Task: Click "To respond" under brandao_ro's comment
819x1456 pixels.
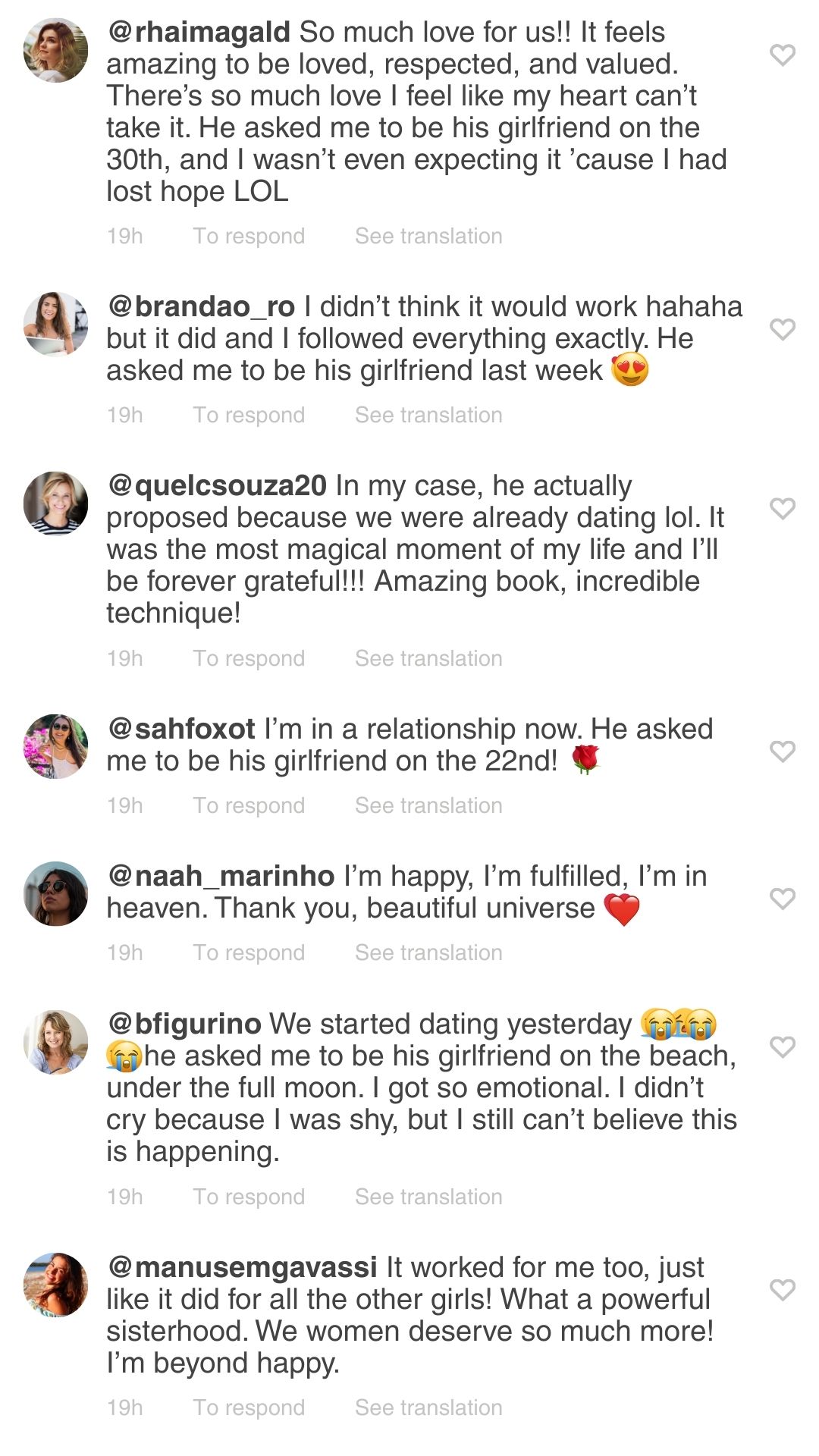Action: click(x=249, y=415)
